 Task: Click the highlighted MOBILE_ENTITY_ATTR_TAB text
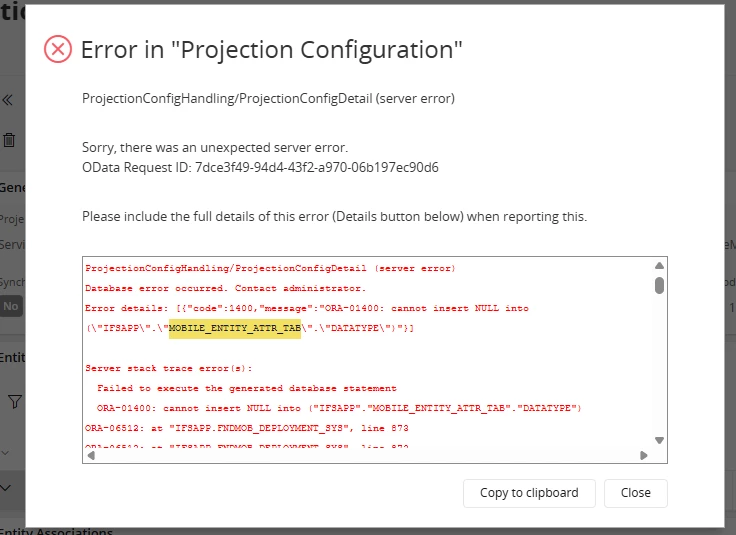click(235, 328)
